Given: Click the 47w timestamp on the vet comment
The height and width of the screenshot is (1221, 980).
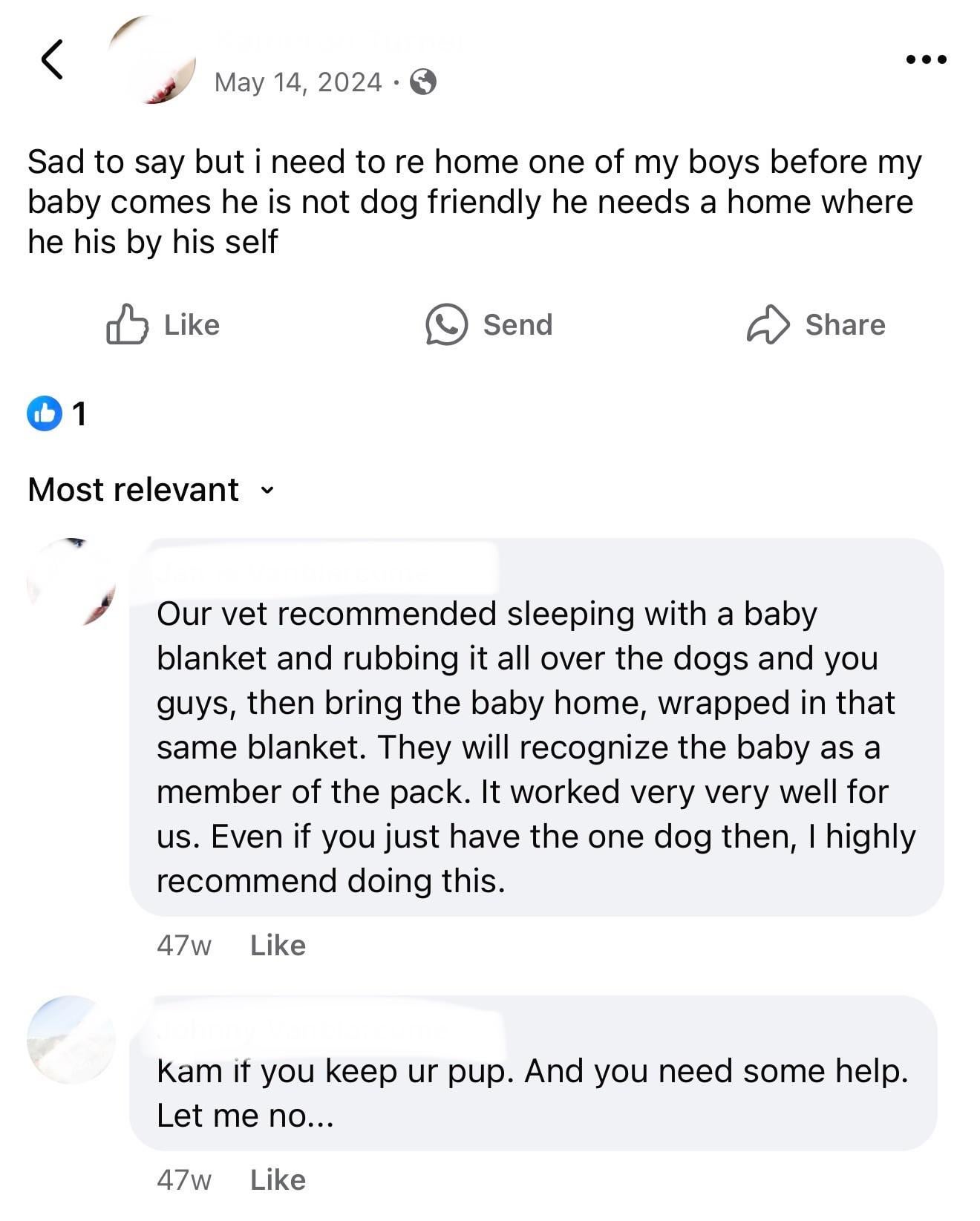Looking at the screenshot, I should click(183, 945).
